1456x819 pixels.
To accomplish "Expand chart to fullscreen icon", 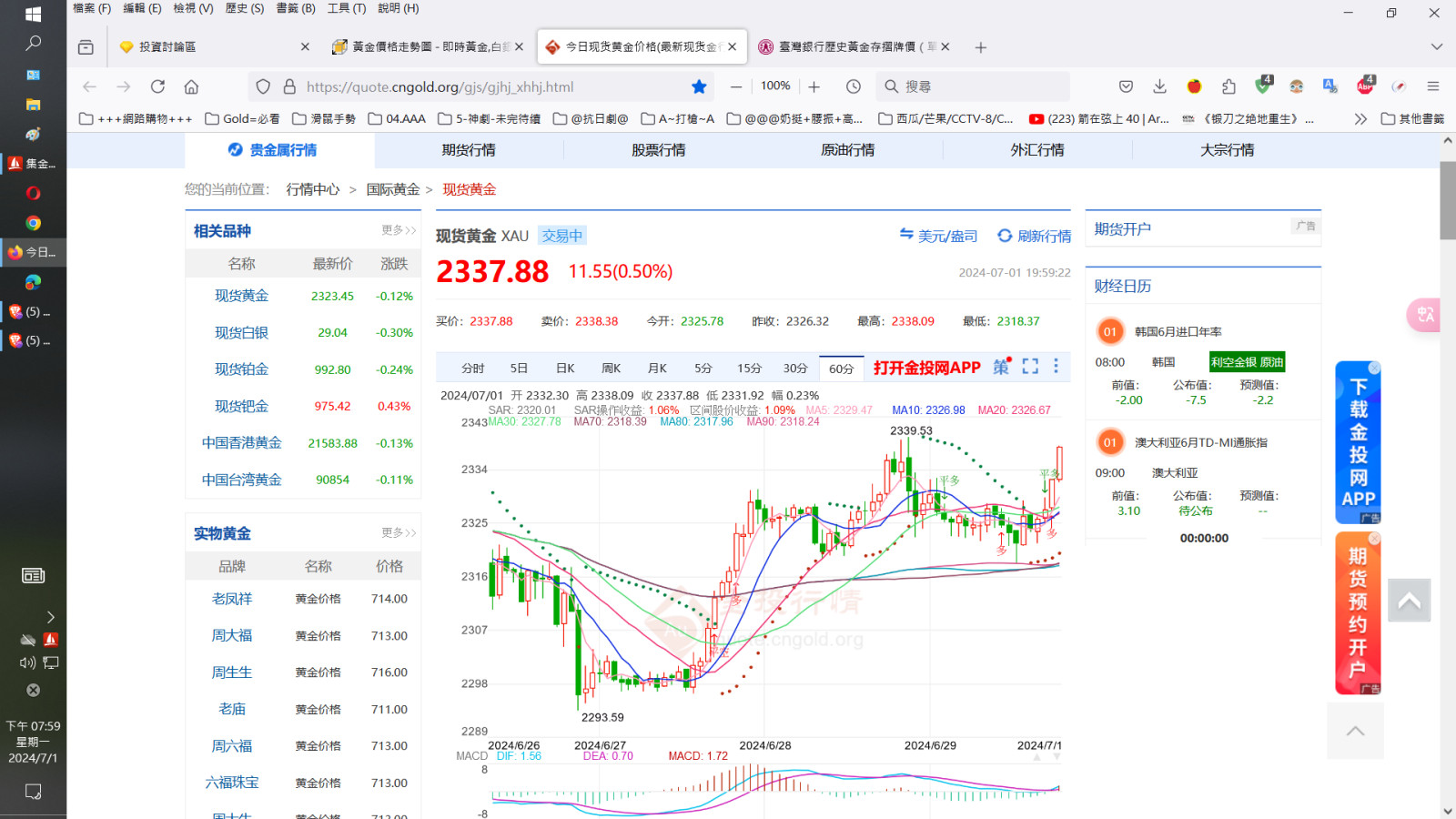I will point(1030,366).
